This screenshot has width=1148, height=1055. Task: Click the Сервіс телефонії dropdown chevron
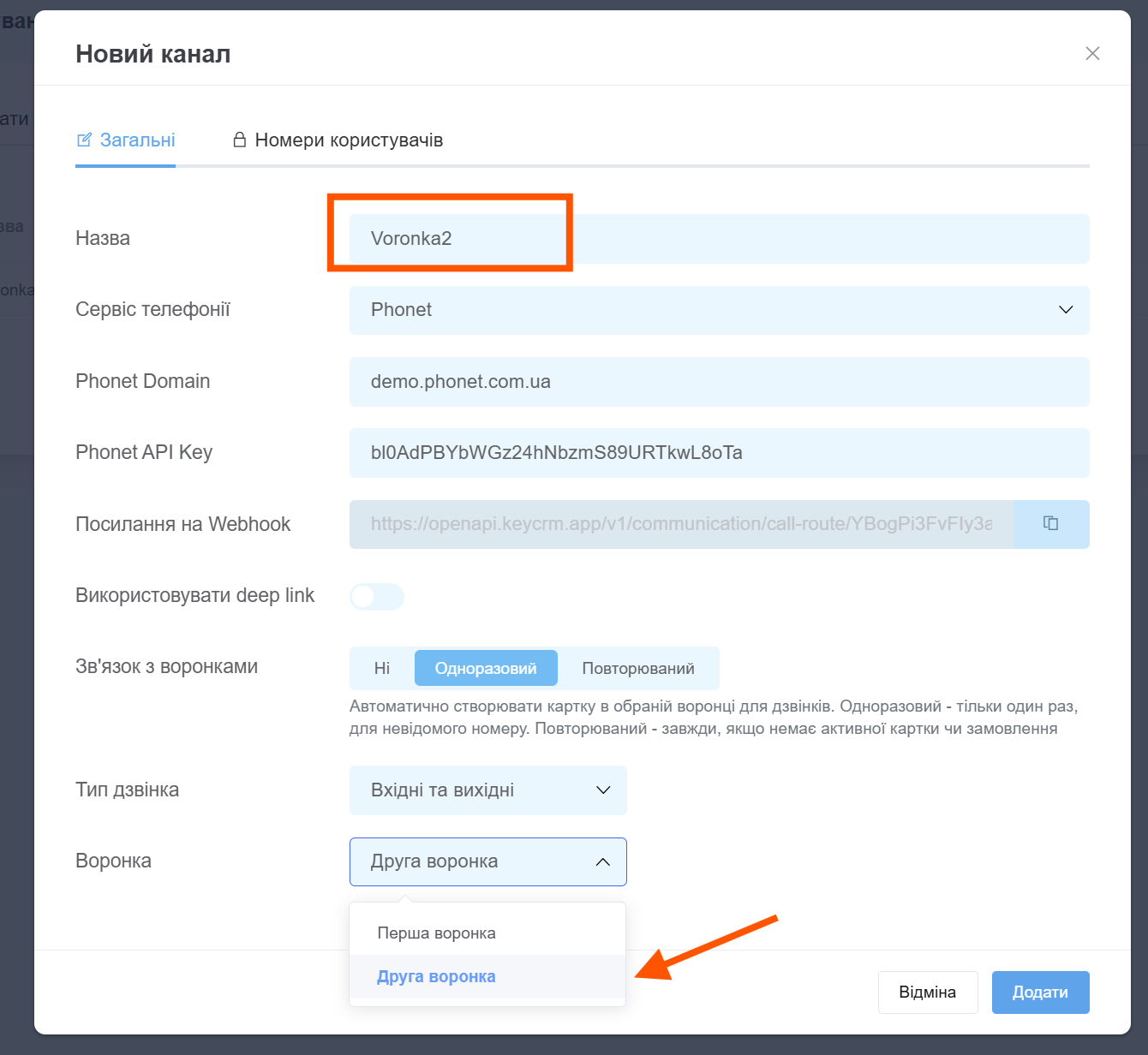coord(1066,310)
